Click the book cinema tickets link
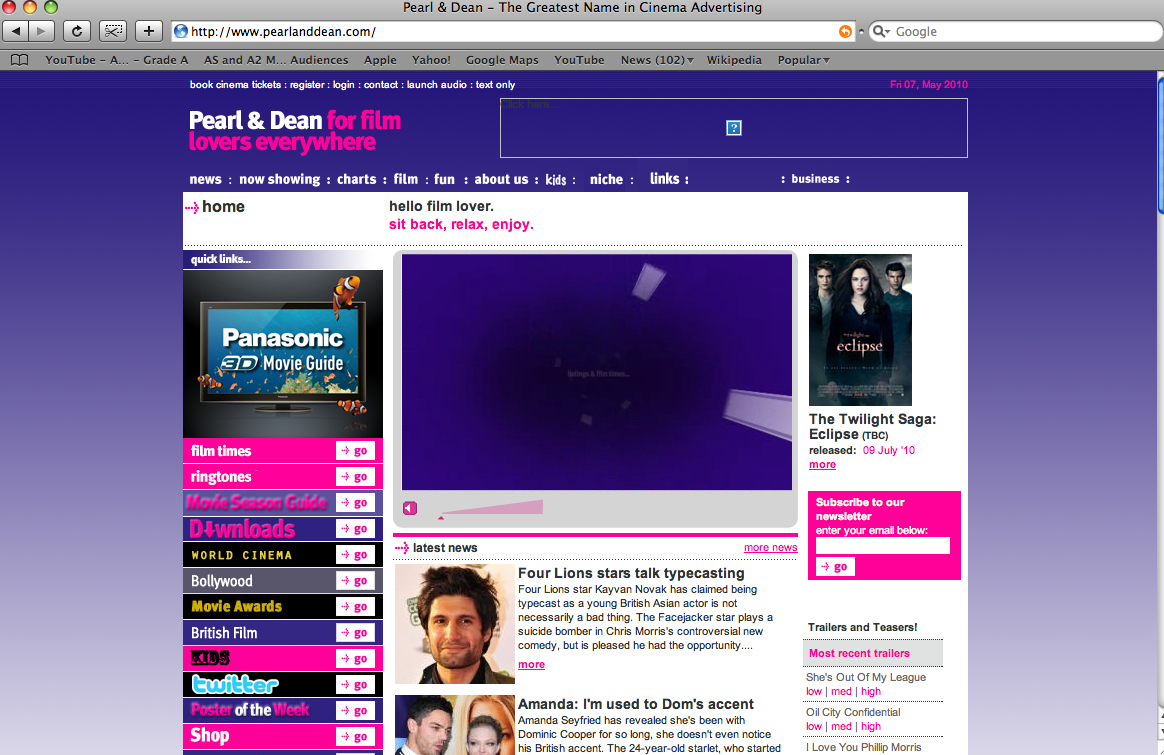Image resolution: width=1164 pixels, height=755 pixels. (x=235, y=85)
